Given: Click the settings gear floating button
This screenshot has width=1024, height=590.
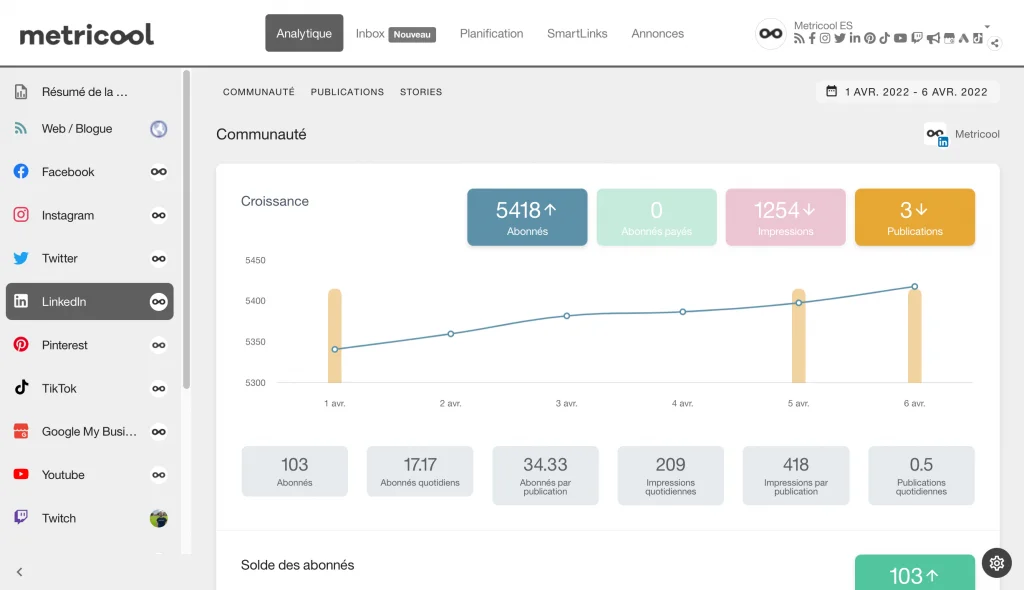Looking at the screenshot, I should coord(996,563).
